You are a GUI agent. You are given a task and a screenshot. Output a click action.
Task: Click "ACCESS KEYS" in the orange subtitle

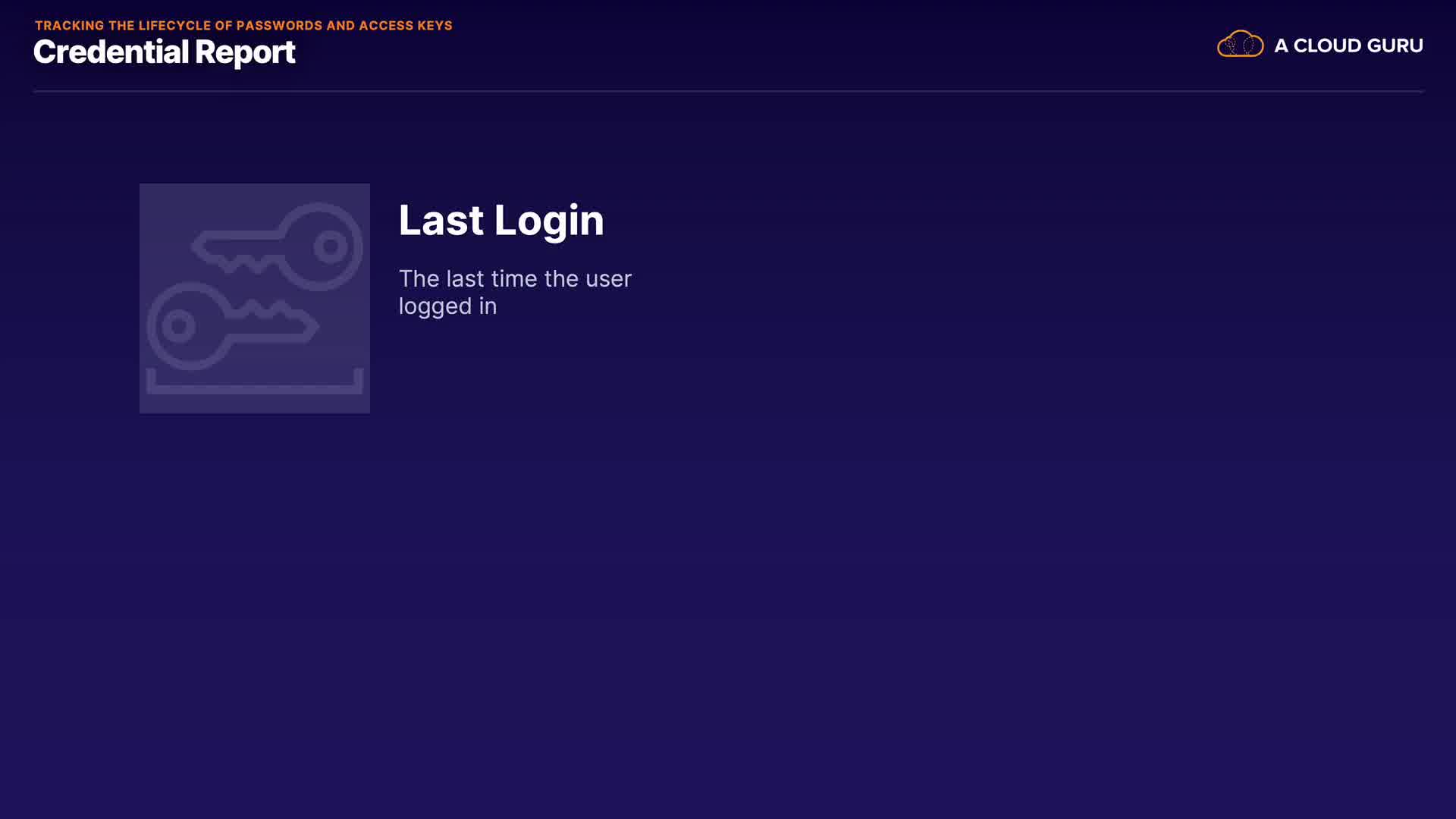pos(406,25)
